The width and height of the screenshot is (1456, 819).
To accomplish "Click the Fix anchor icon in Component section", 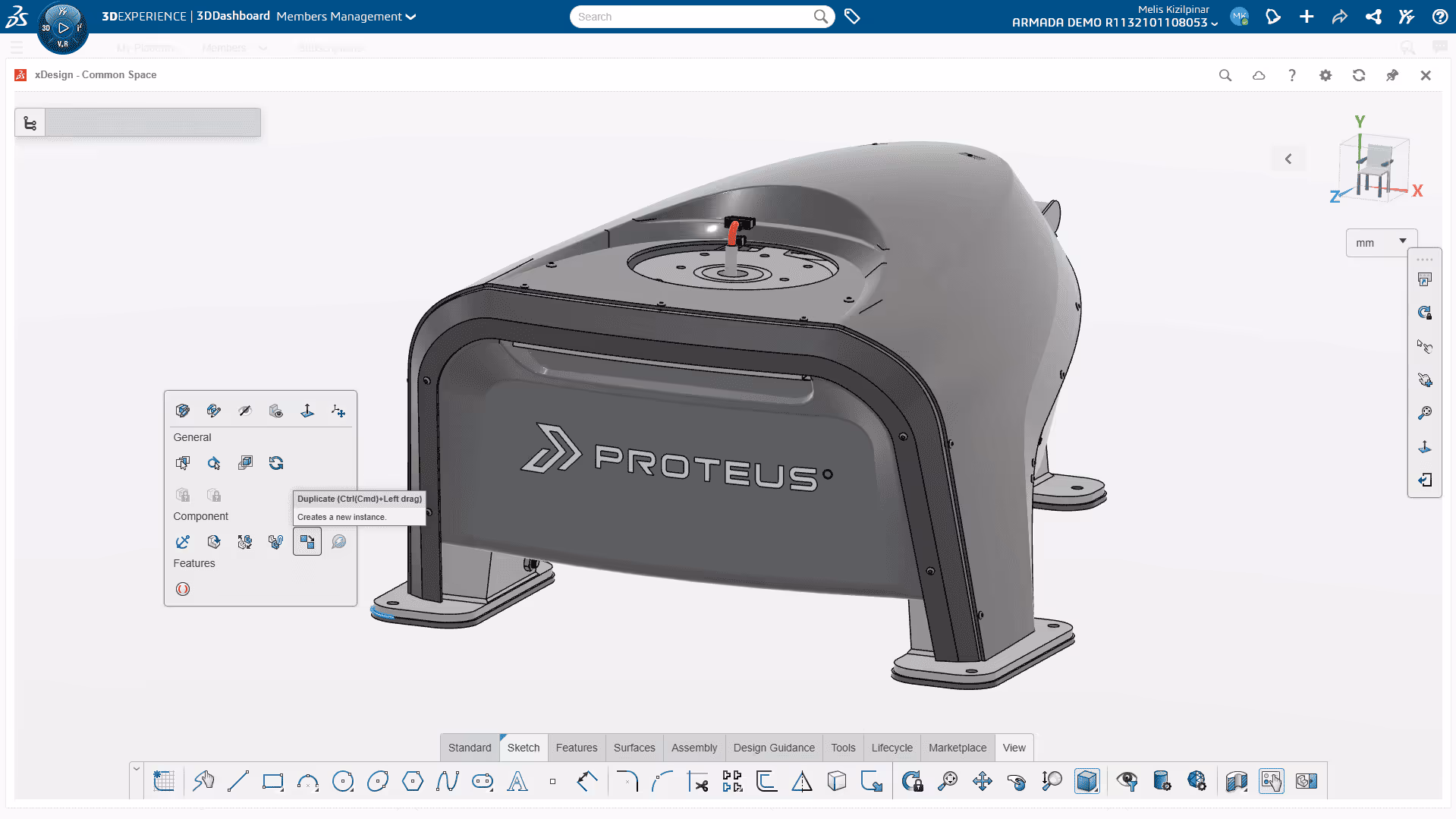I will [183, 542].
